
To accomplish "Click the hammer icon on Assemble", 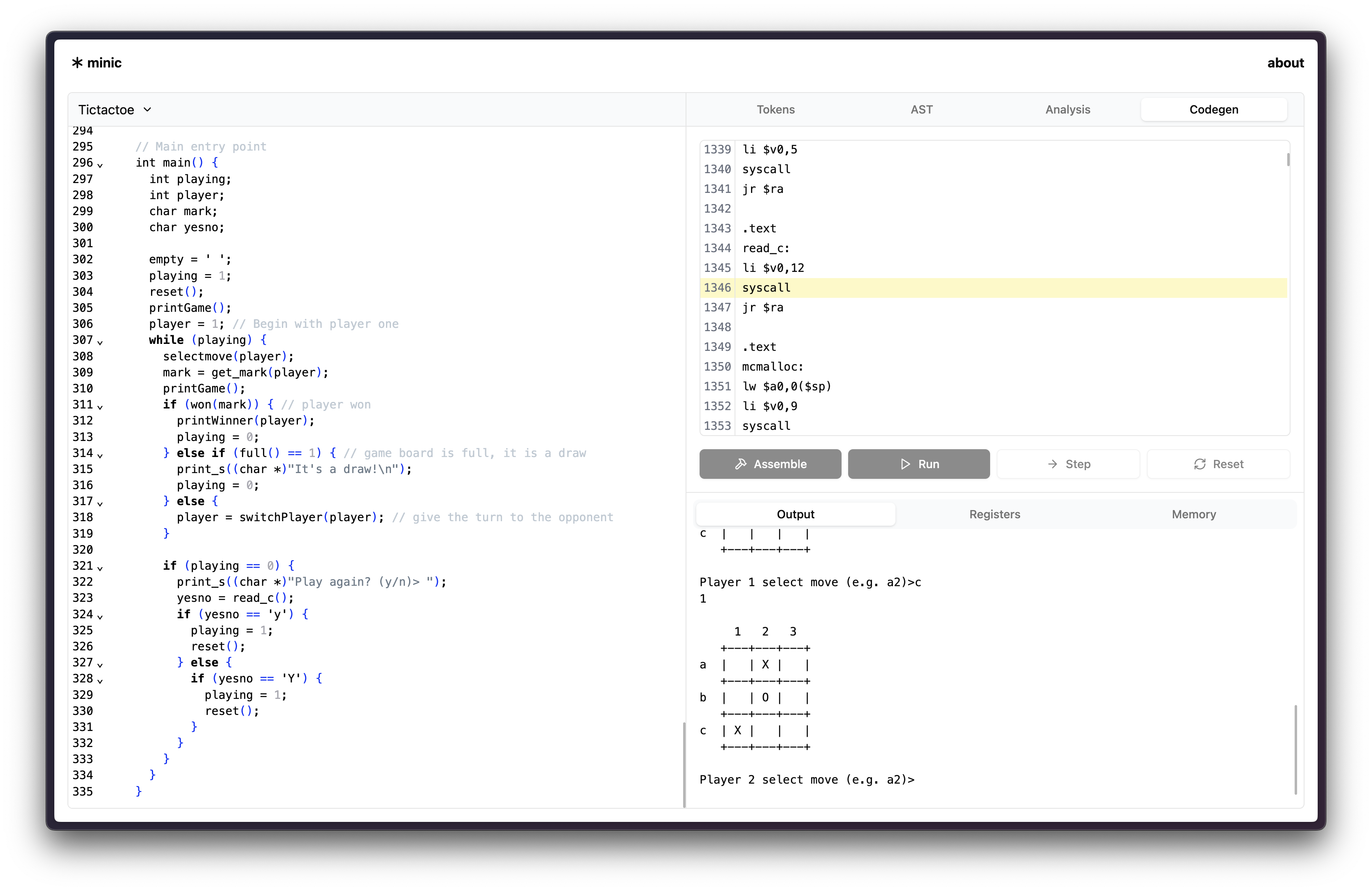I will tap(741, 464).
